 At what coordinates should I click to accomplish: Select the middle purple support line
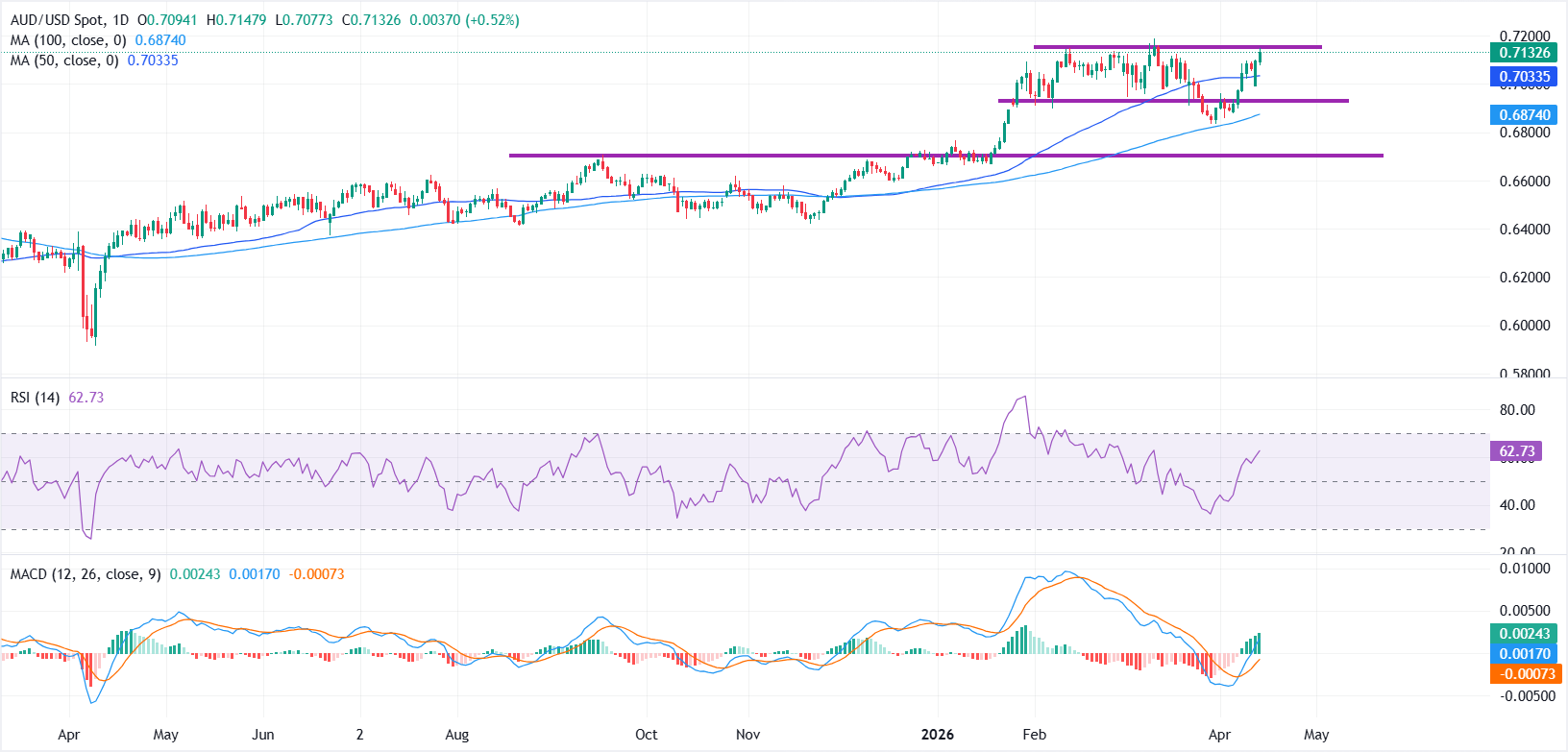[x=1172, y=101]
